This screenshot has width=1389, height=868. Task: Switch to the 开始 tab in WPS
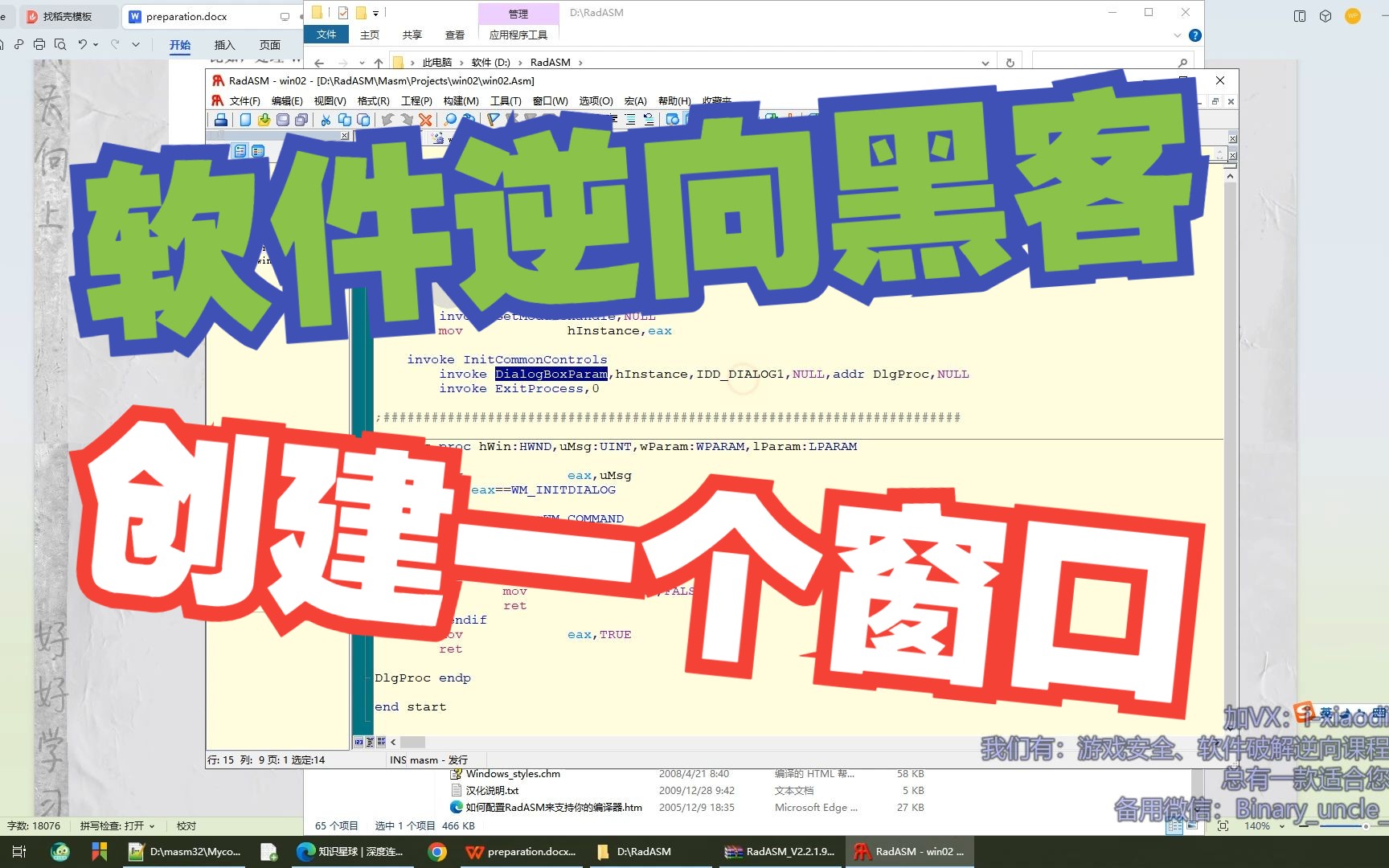[180, 45]
